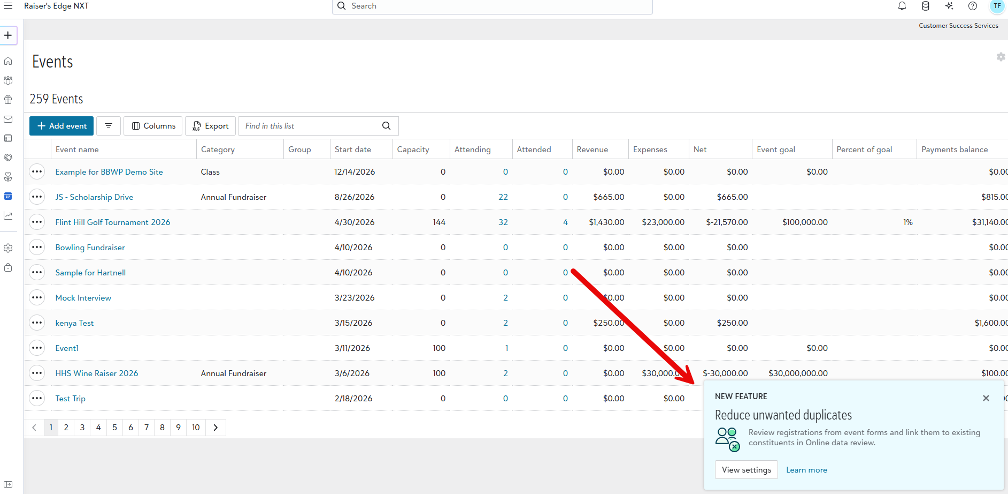Open the Columns chooser button
The height and width of the screenshot is (494, 1008).
153,126
